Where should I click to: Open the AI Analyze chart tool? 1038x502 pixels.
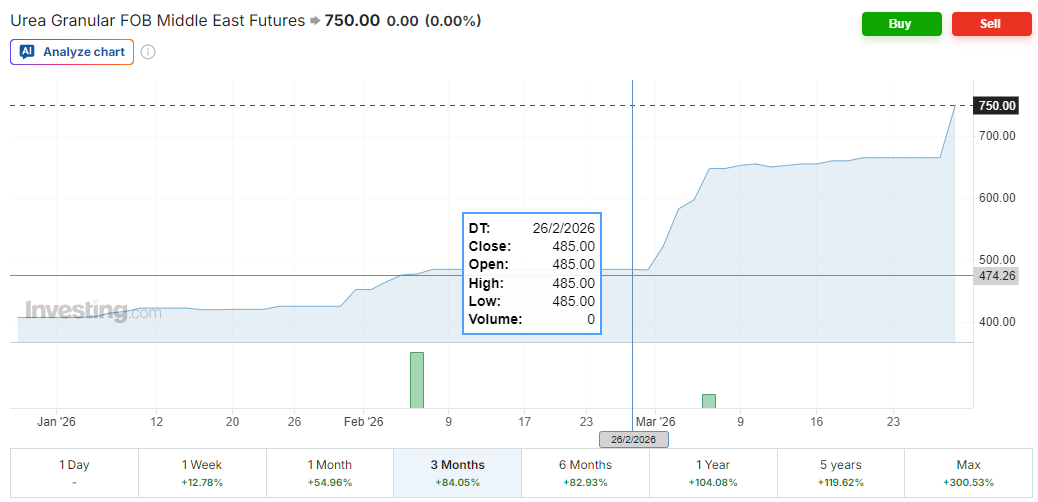point(72,52)
